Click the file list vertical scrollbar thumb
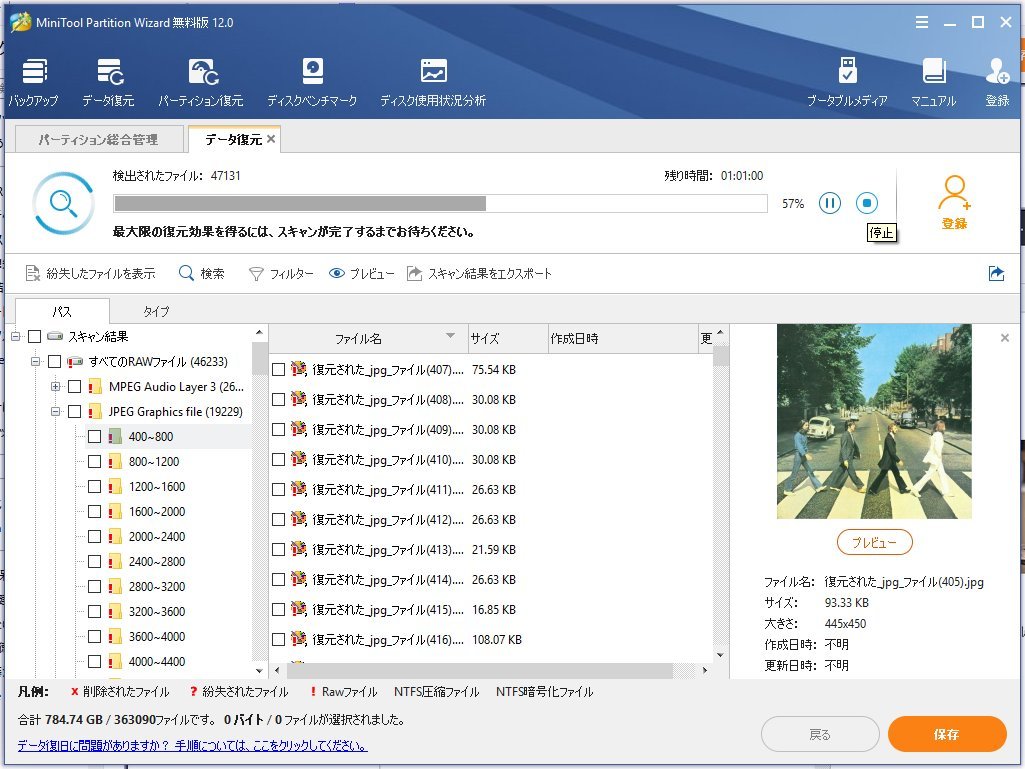The image size is (1025, 769). click(720, 356)
